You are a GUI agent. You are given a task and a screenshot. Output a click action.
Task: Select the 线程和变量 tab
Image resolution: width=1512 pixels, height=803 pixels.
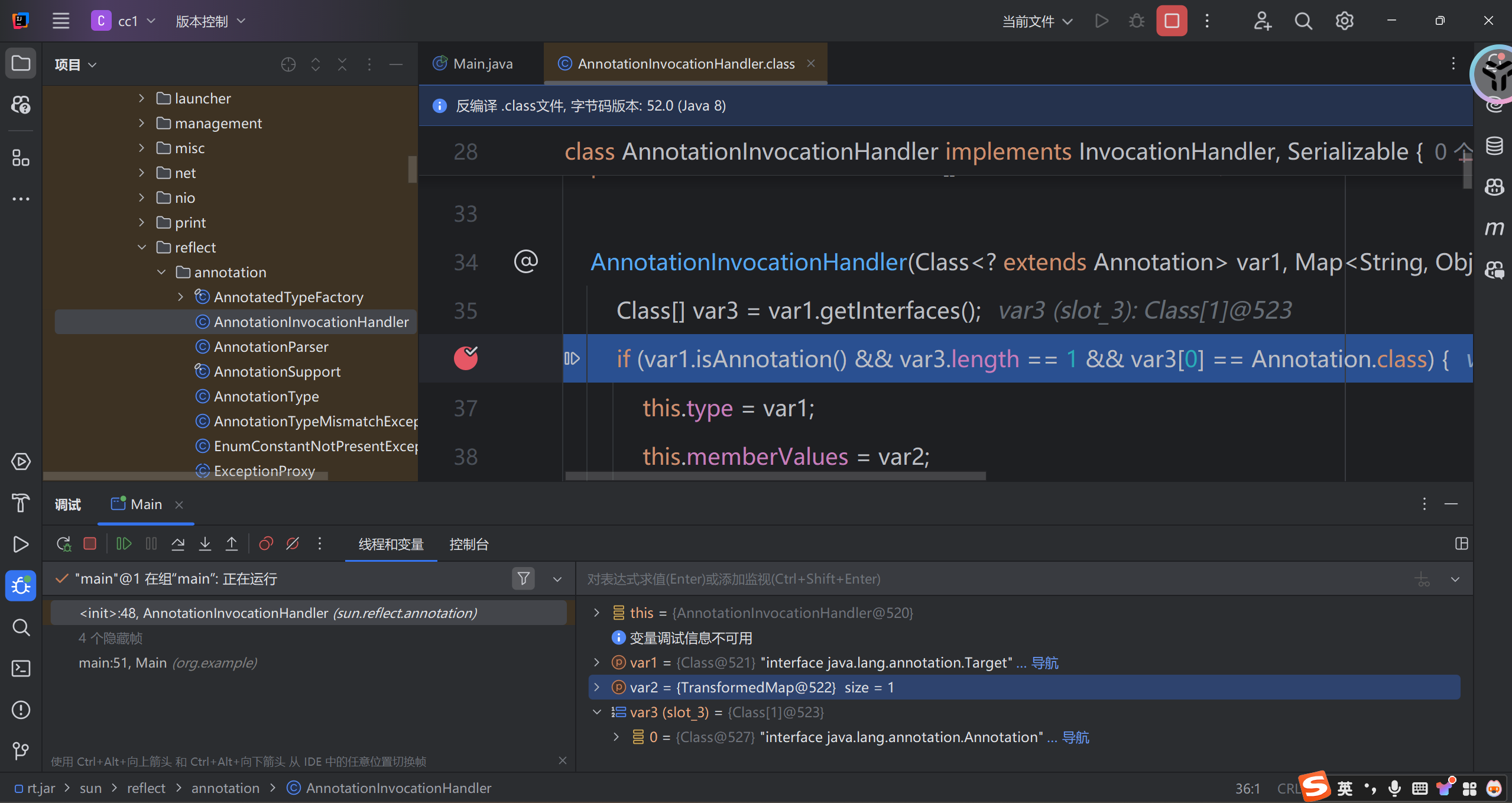coord(391,544)
